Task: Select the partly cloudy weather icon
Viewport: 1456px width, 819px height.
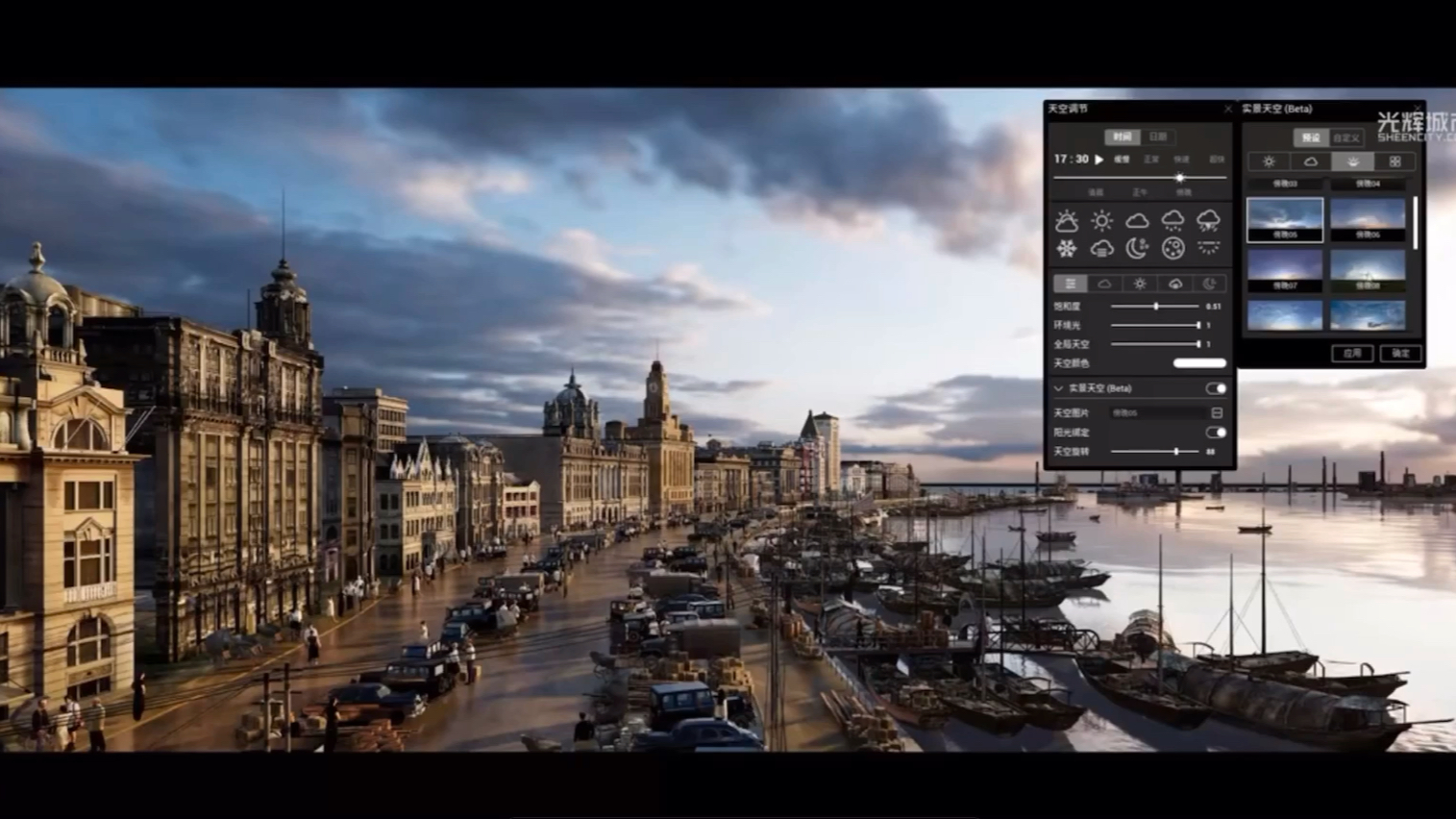Action: click(1067, 221)
